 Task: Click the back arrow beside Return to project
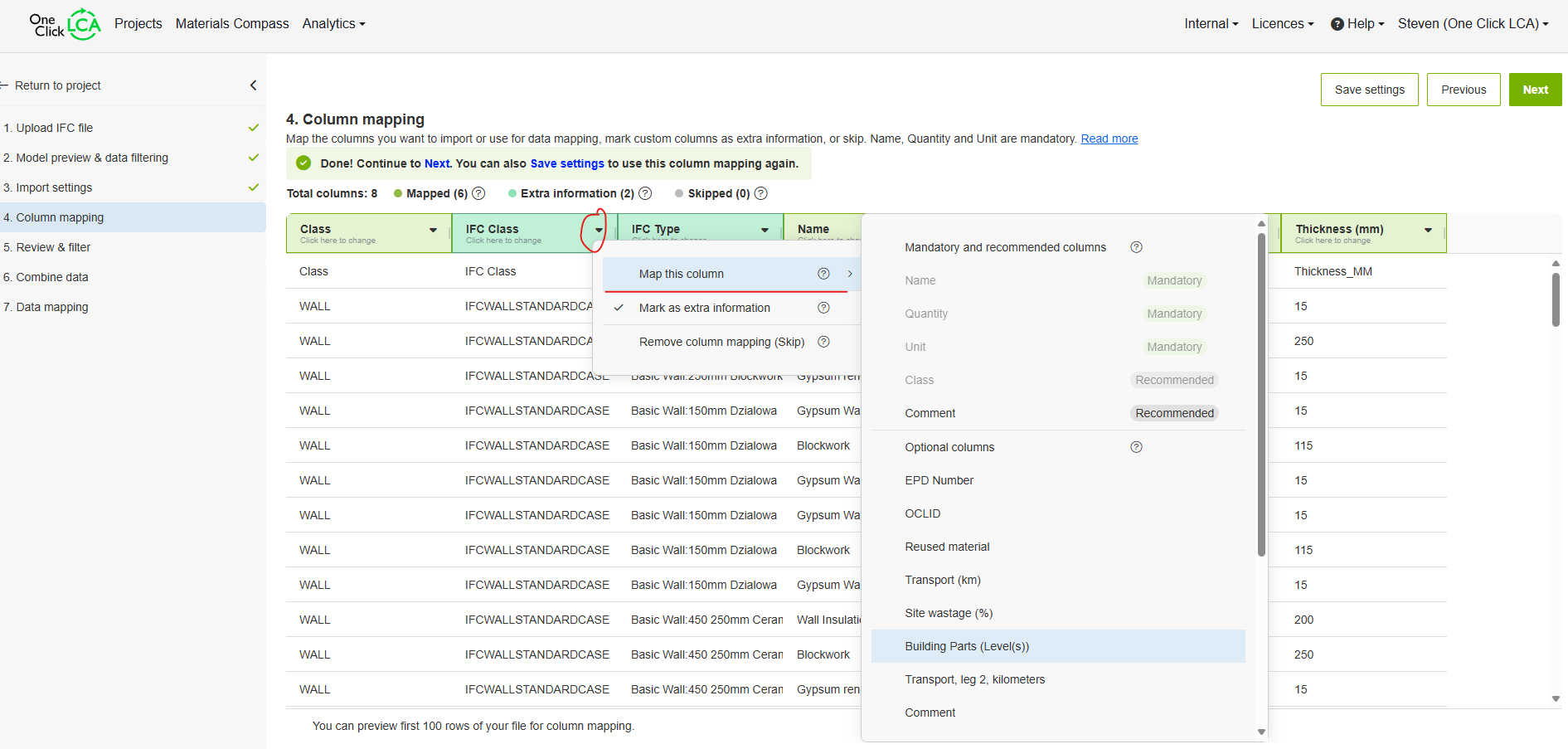pyautogui.click(x=4, y=85)
